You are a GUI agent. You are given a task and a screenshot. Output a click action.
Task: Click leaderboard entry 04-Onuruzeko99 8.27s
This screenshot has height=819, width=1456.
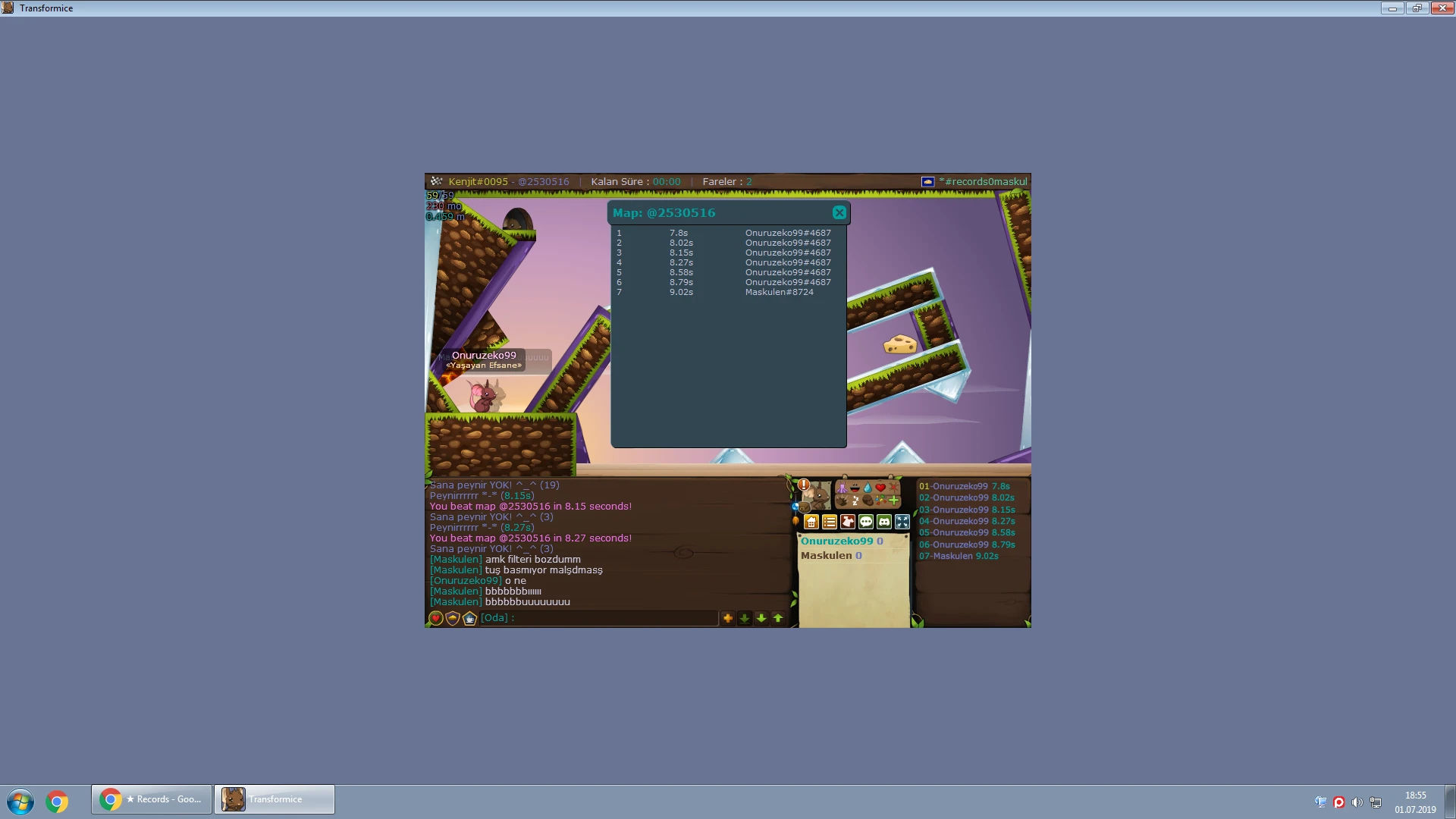coord(967,522)
